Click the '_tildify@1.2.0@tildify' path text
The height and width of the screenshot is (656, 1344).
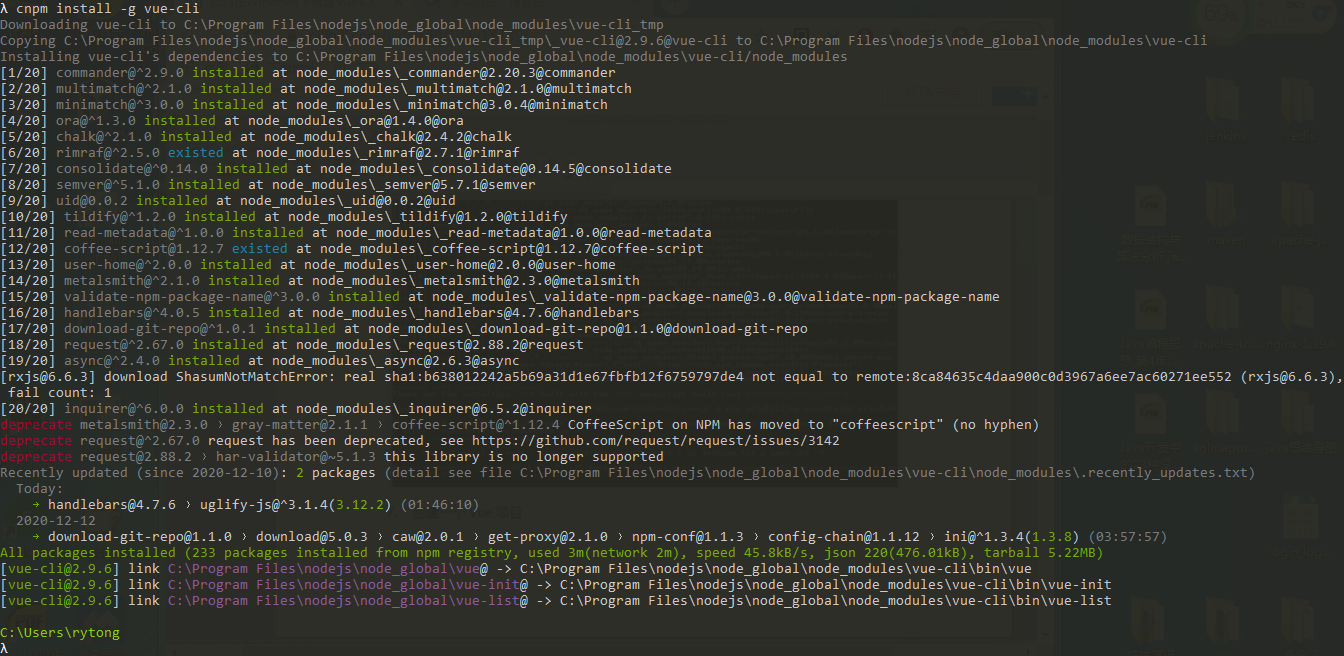[480, 216]
